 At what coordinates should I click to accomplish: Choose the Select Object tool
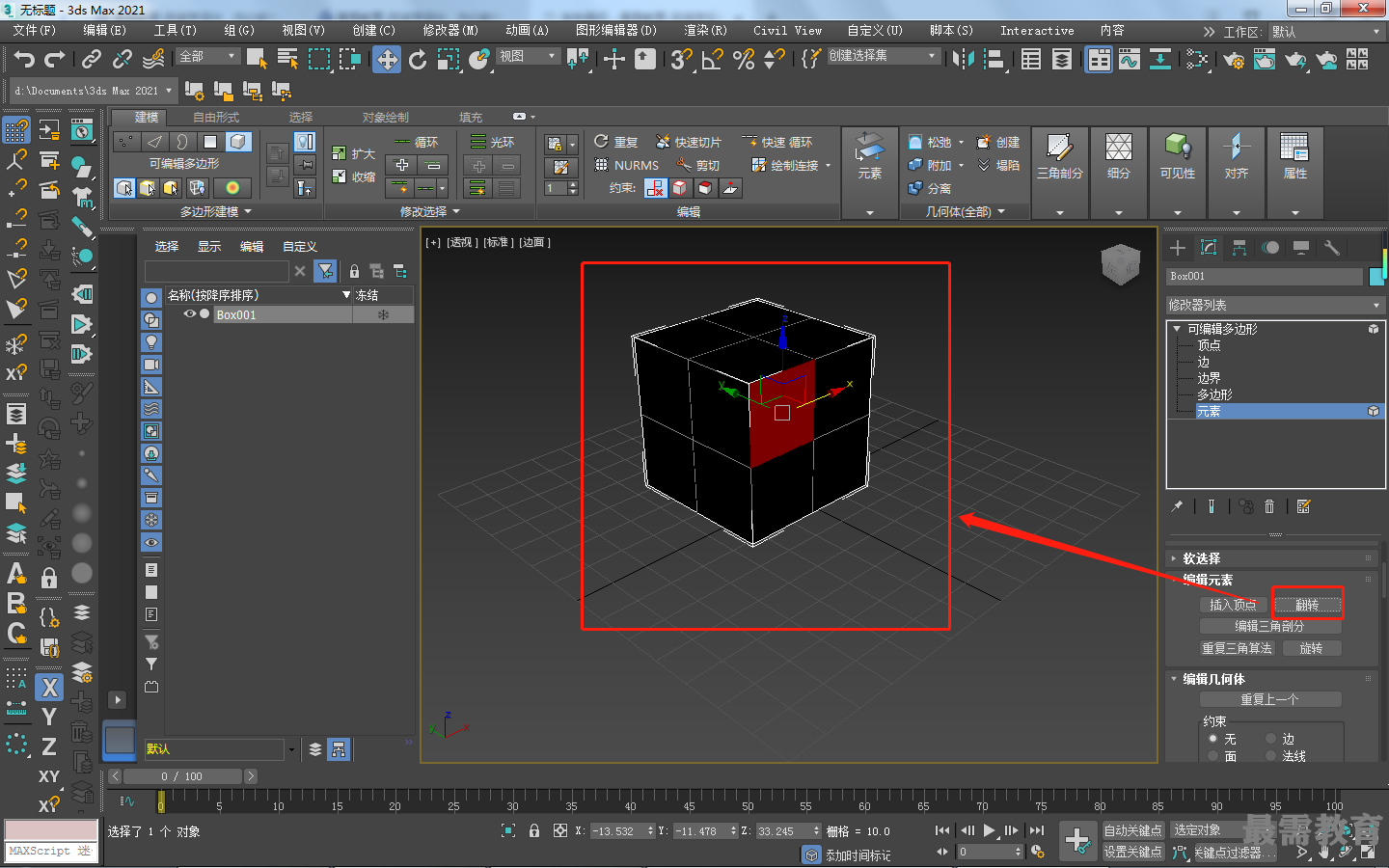(257, 60)
